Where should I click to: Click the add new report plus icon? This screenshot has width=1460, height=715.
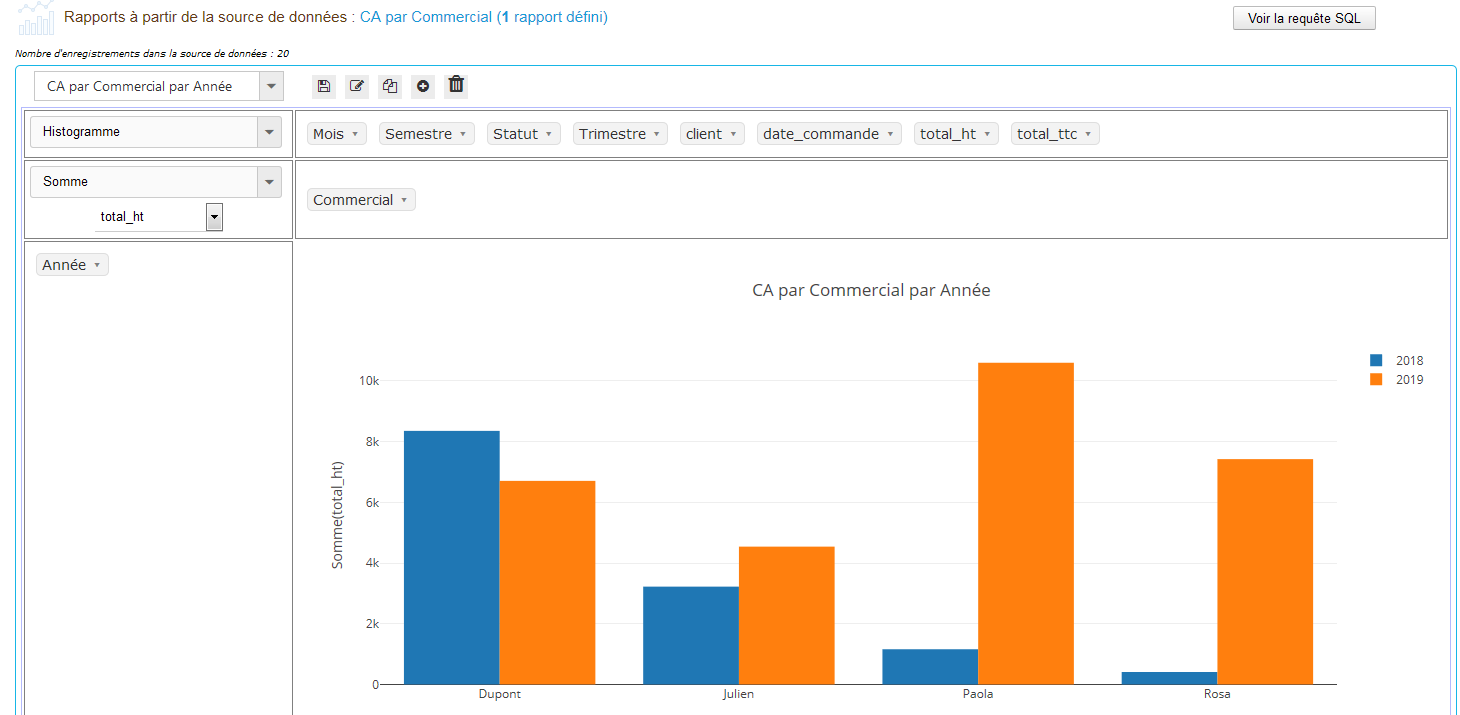423,86
